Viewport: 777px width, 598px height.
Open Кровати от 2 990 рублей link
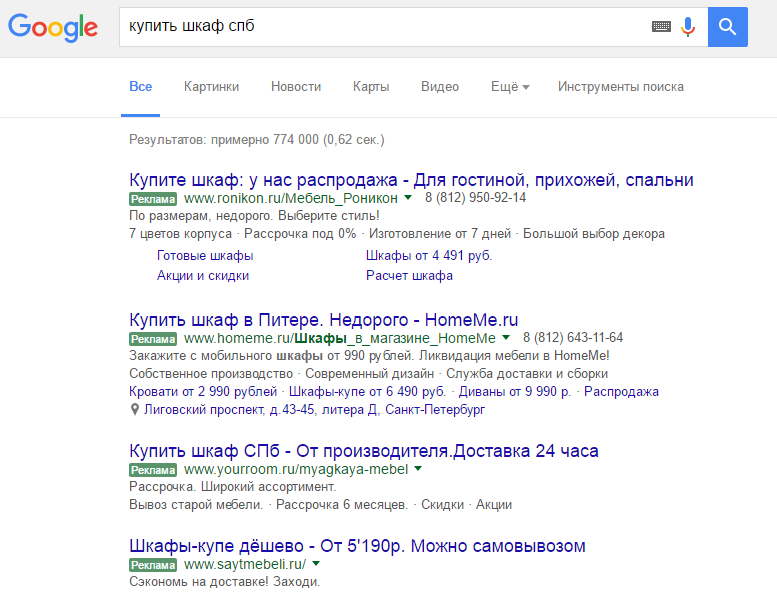tap(203, 391)
